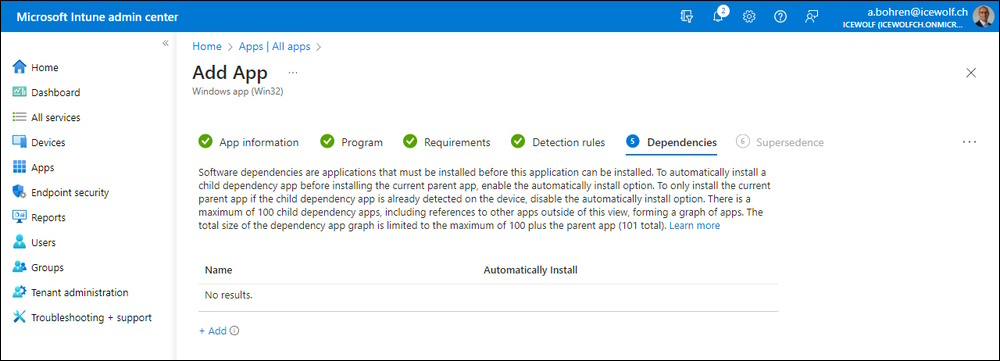Click the Endpoint security shield icon

(19, 192)
